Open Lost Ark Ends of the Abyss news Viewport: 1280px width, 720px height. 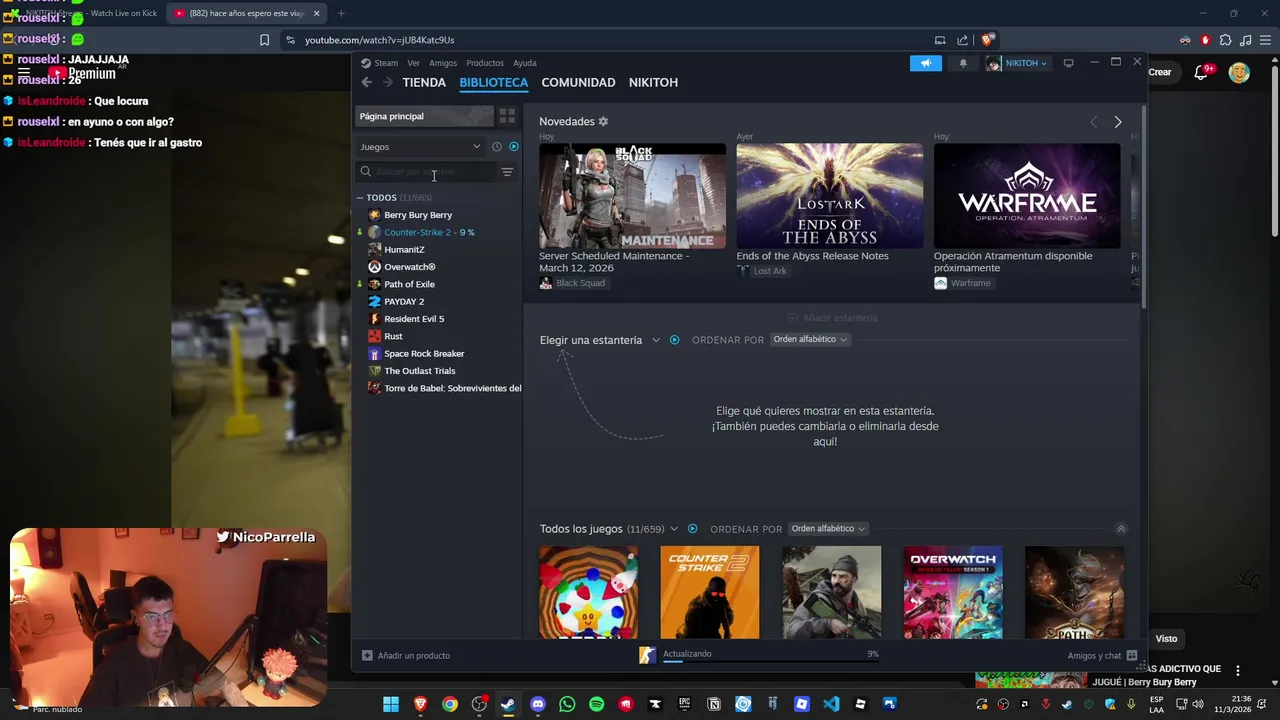830,196
